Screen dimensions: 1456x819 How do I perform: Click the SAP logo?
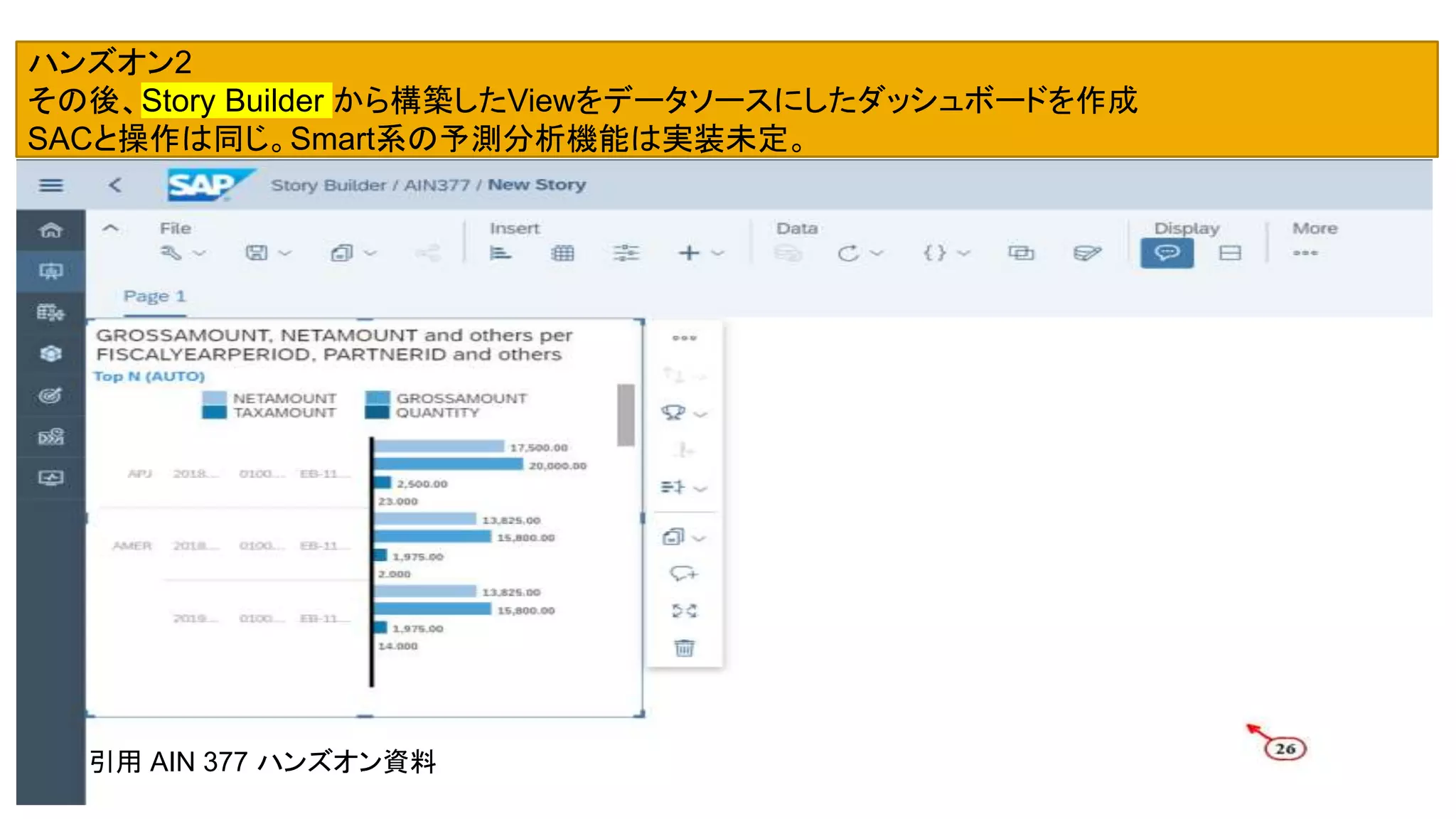[x=210, y=185]
